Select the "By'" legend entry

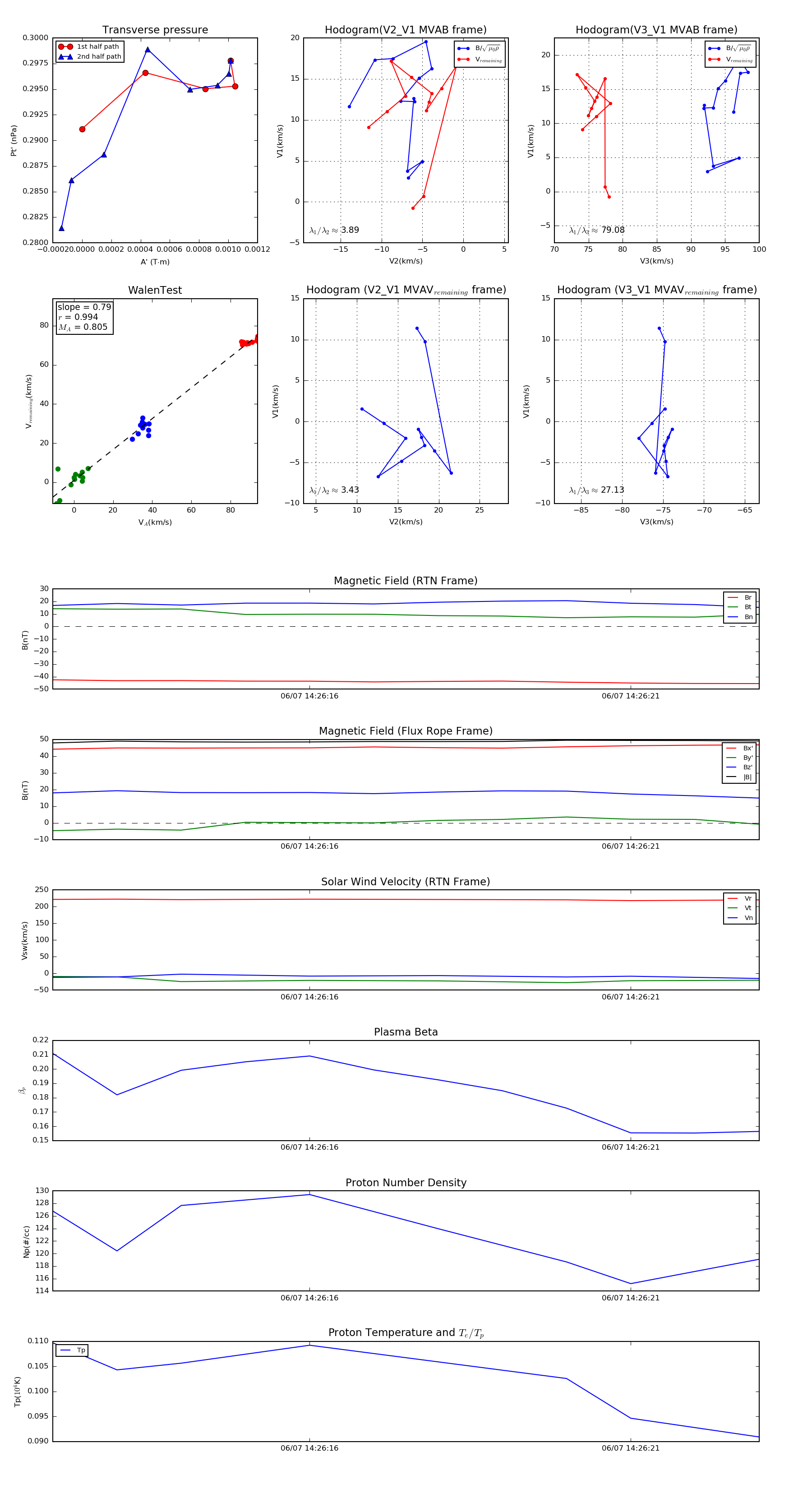739,758
